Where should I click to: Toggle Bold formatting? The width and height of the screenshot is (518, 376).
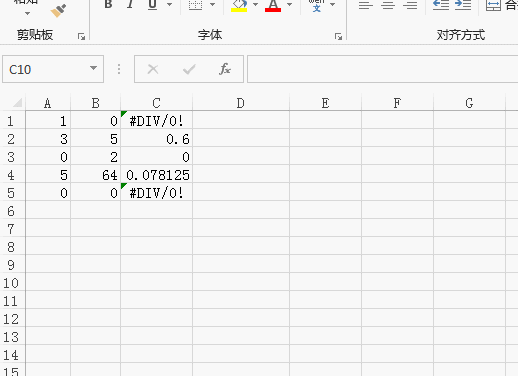(x=108, y=4)
